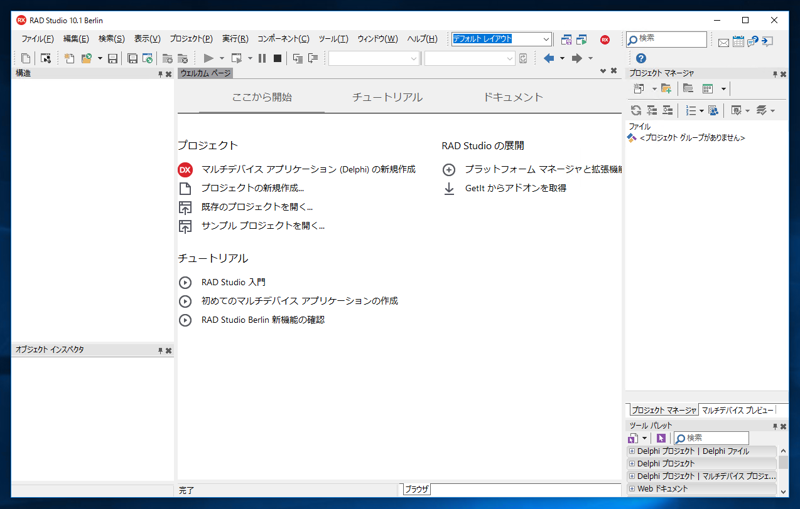Open the プロジェクト(P) menu
Screen dimensions: 800x509
coord(191,39)
